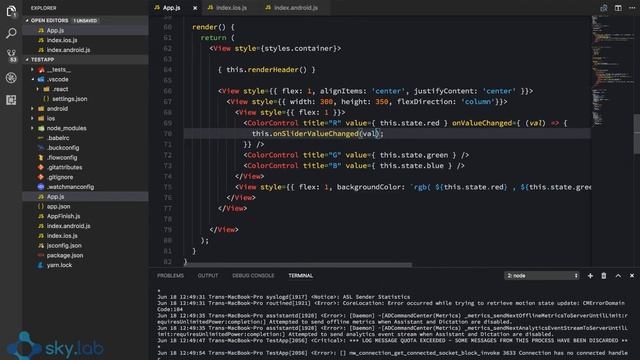The height and width of the screenshot is (360, 640).
Task: Click the ColorControl title="G" line
Action: tap(356, 155)
